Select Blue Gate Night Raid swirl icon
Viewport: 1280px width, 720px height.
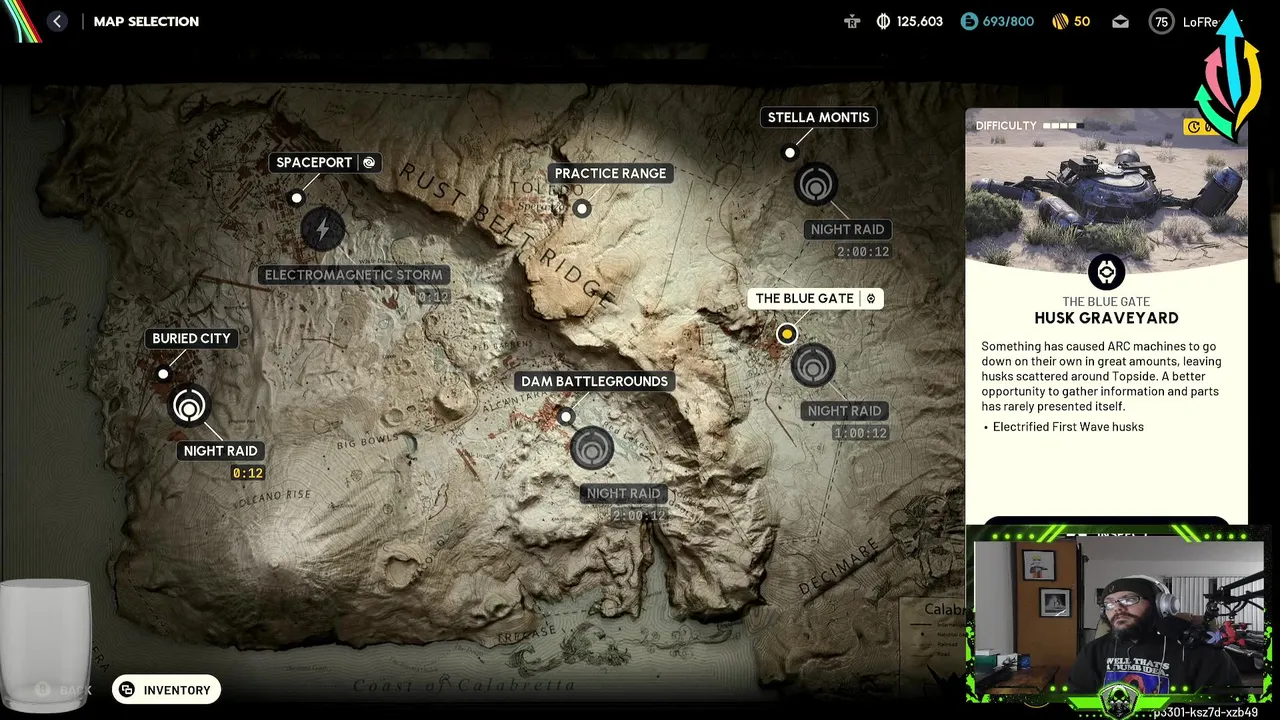point(813,366)
